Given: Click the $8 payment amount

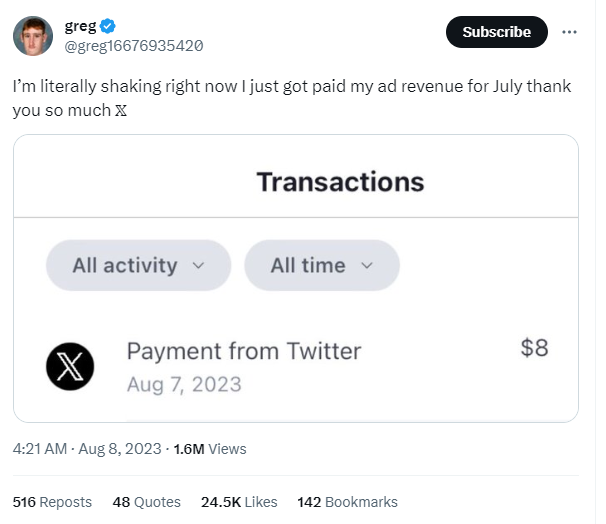Looking at the screenshot, I should 534,348.
